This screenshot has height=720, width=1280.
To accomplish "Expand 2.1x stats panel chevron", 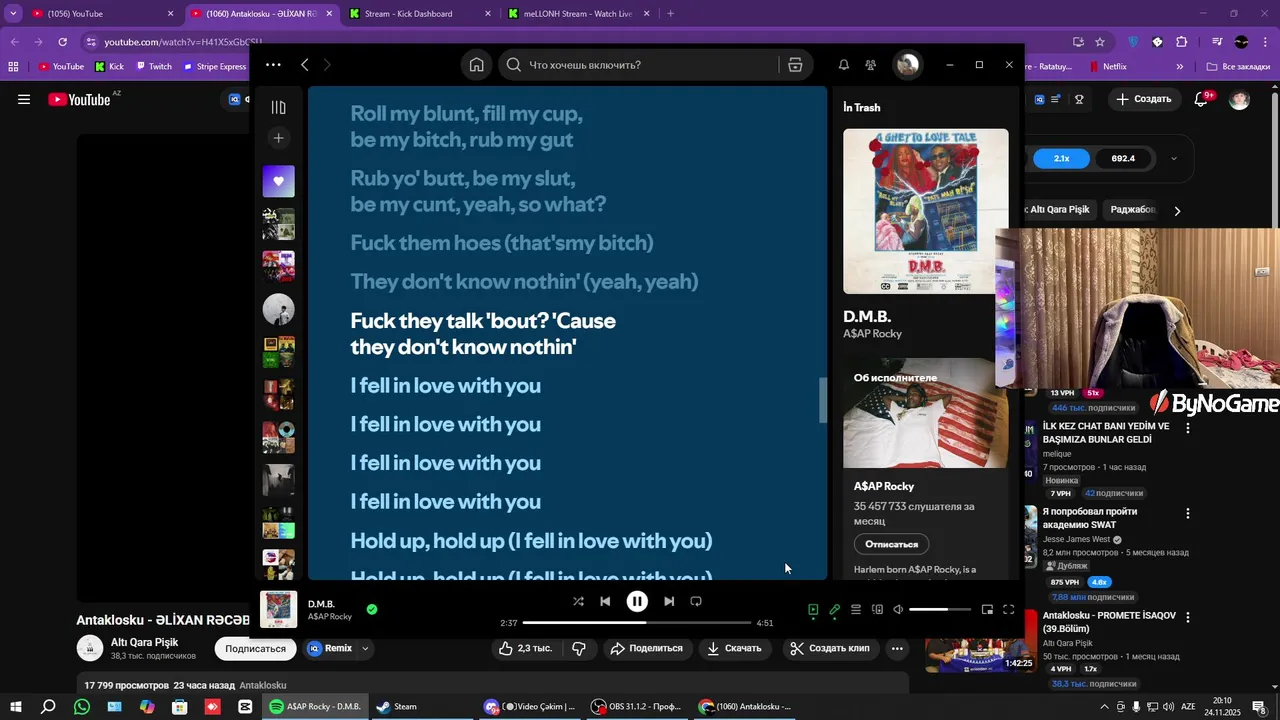I will pyautogui.click(x=1173, y=158).
